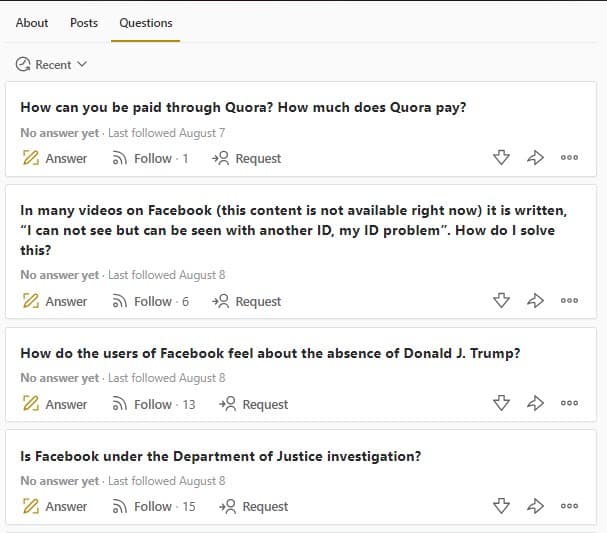607x533 pixels.
Task: Switch to the Posts tab
Action: pyautogui.click(x=84, y=23)
